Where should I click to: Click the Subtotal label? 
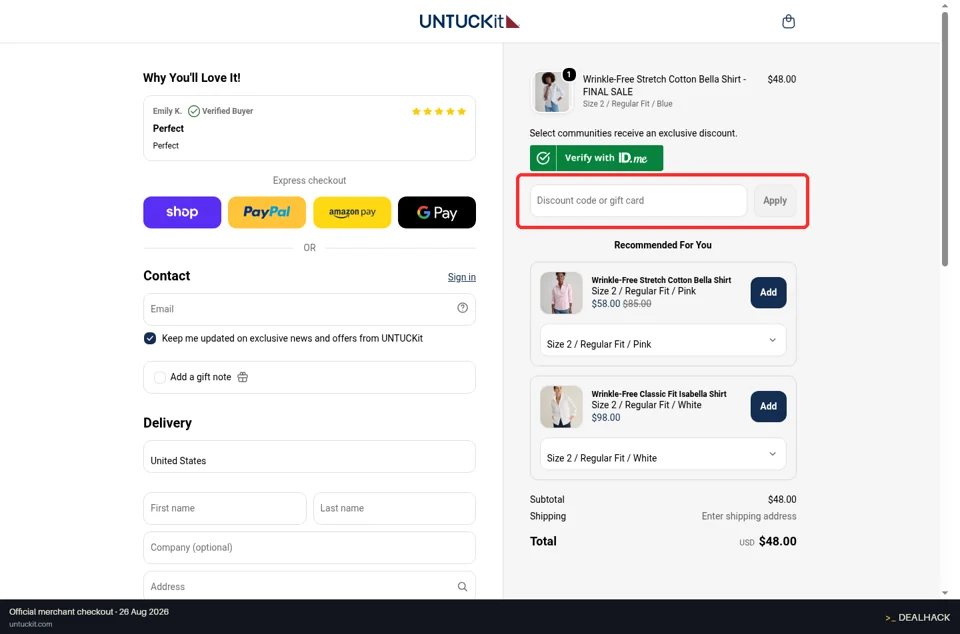pyautogui.click(x=547, y=499)
